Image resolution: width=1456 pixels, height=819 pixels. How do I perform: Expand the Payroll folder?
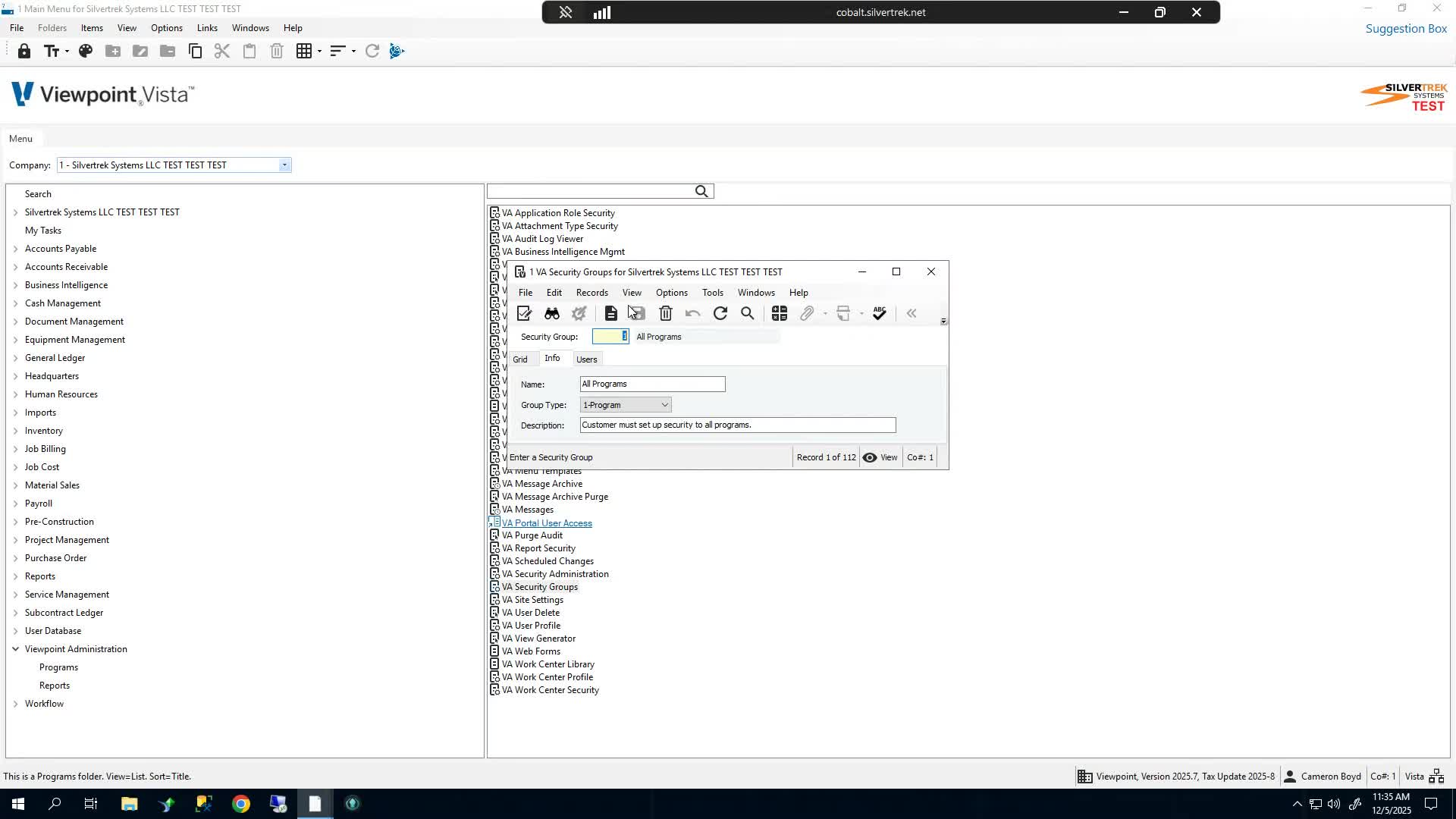[15, 504]
